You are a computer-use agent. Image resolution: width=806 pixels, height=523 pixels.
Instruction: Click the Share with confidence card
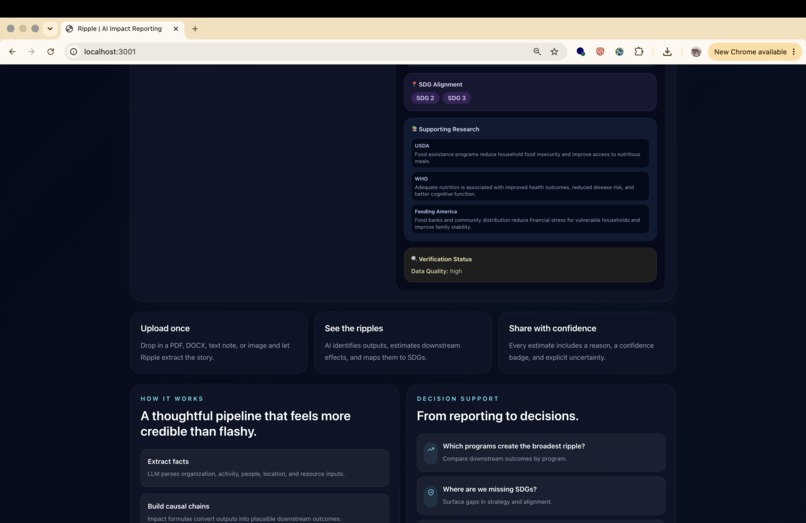pyautogui.click(x=587, y=342)
